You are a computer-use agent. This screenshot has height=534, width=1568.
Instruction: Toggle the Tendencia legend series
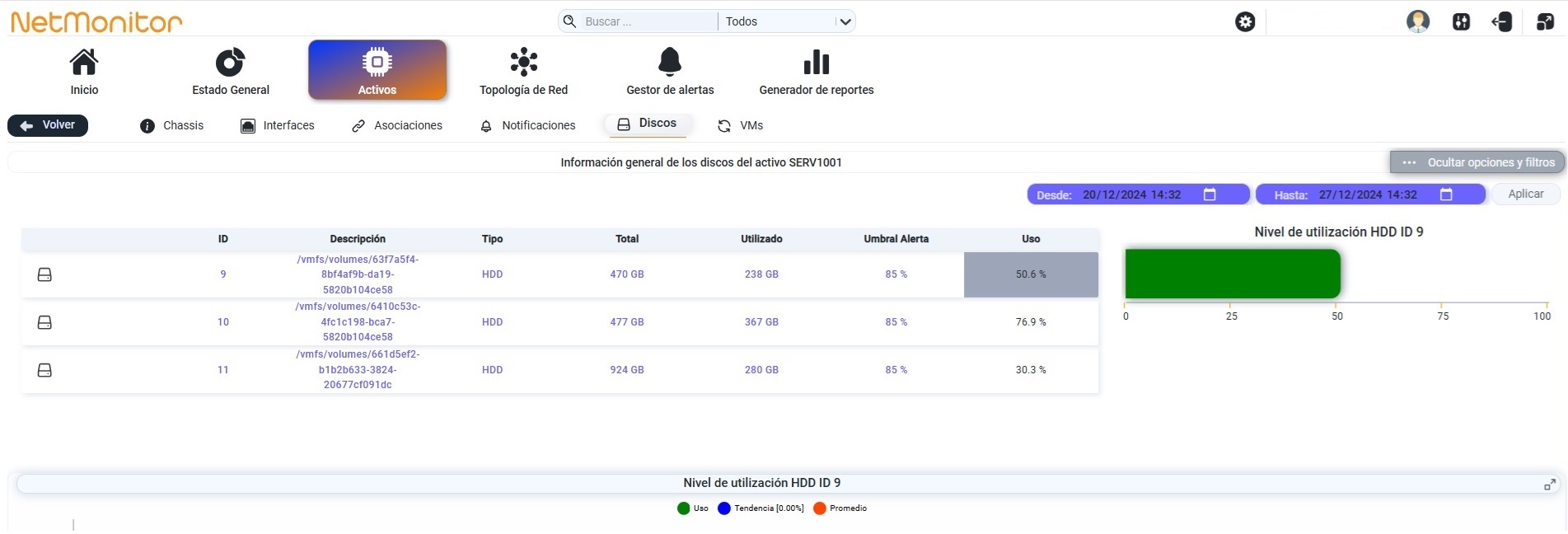pyautogui.click(x=761, y=508)
